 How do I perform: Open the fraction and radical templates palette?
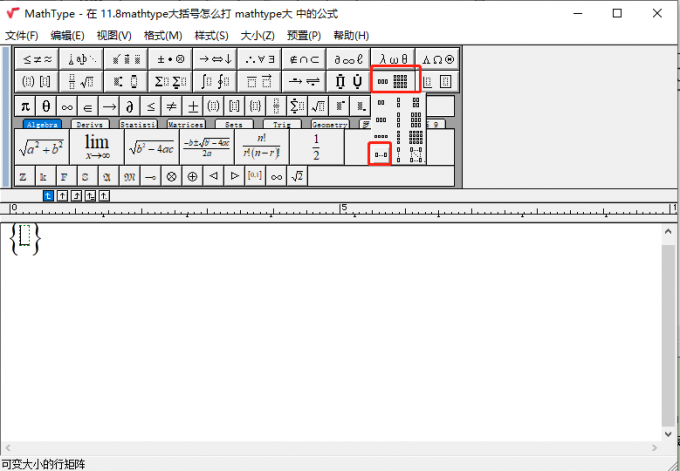82,81
